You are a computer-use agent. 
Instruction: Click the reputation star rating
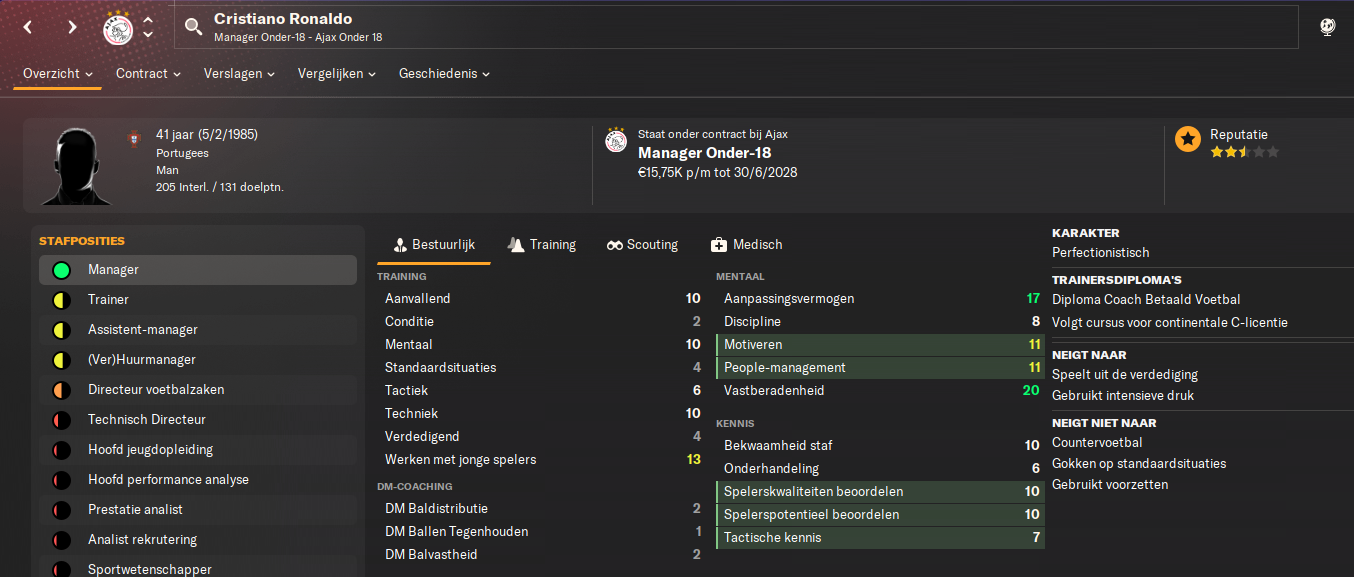click(1244, 152)
